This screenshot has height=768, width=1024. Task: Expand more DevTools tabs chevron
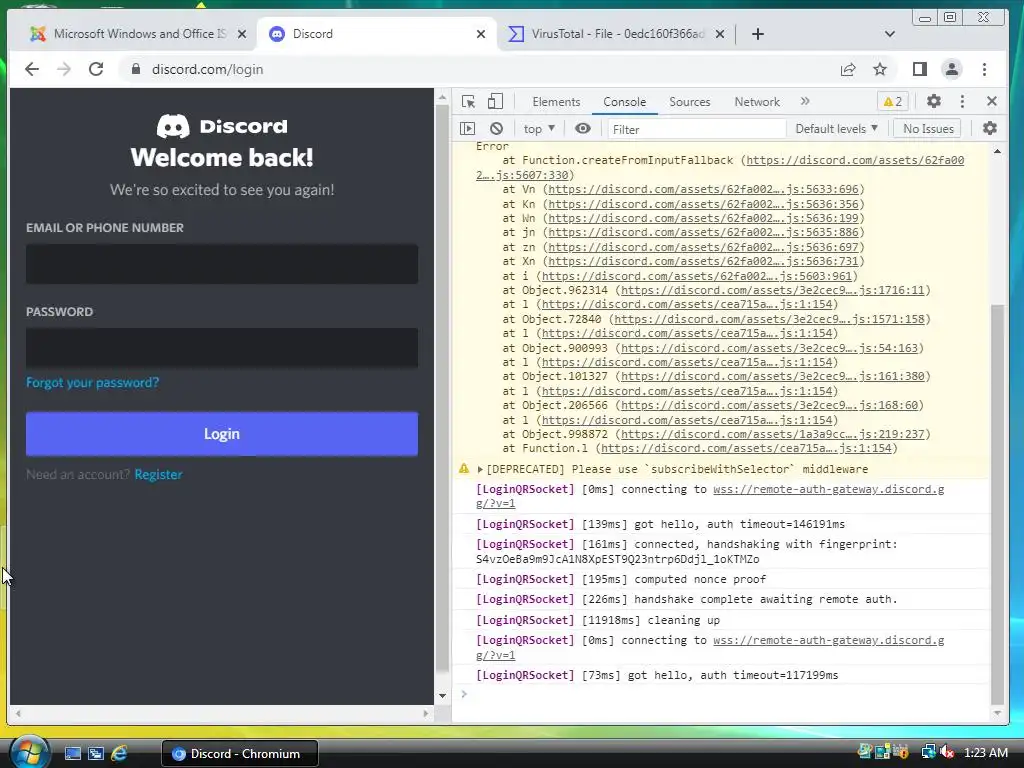pos(805,101)
